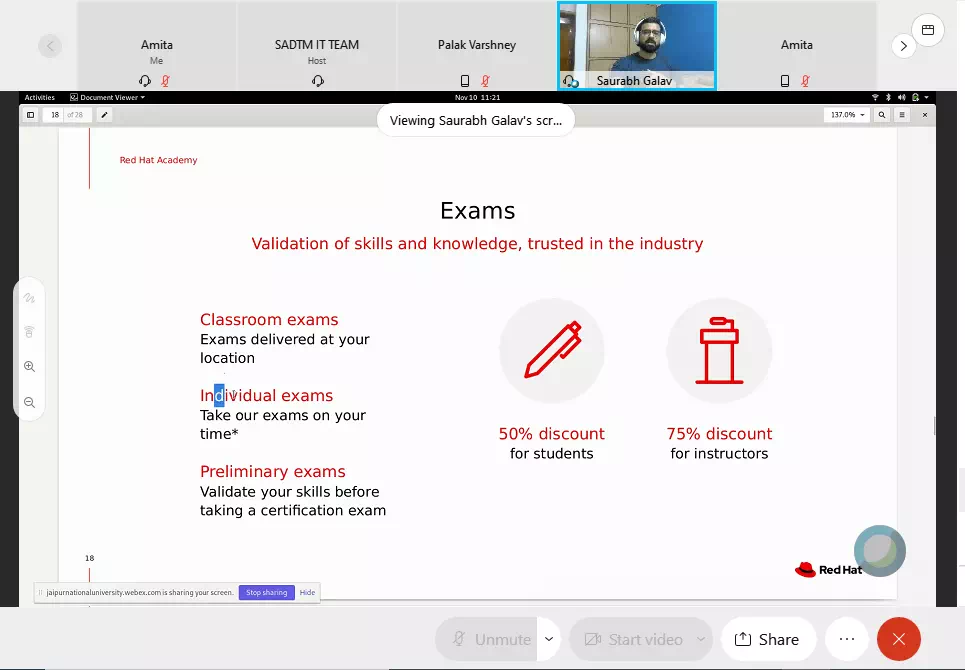
Task: Click the SADTM IT TEAM participant tile
Action: [317, 46]
